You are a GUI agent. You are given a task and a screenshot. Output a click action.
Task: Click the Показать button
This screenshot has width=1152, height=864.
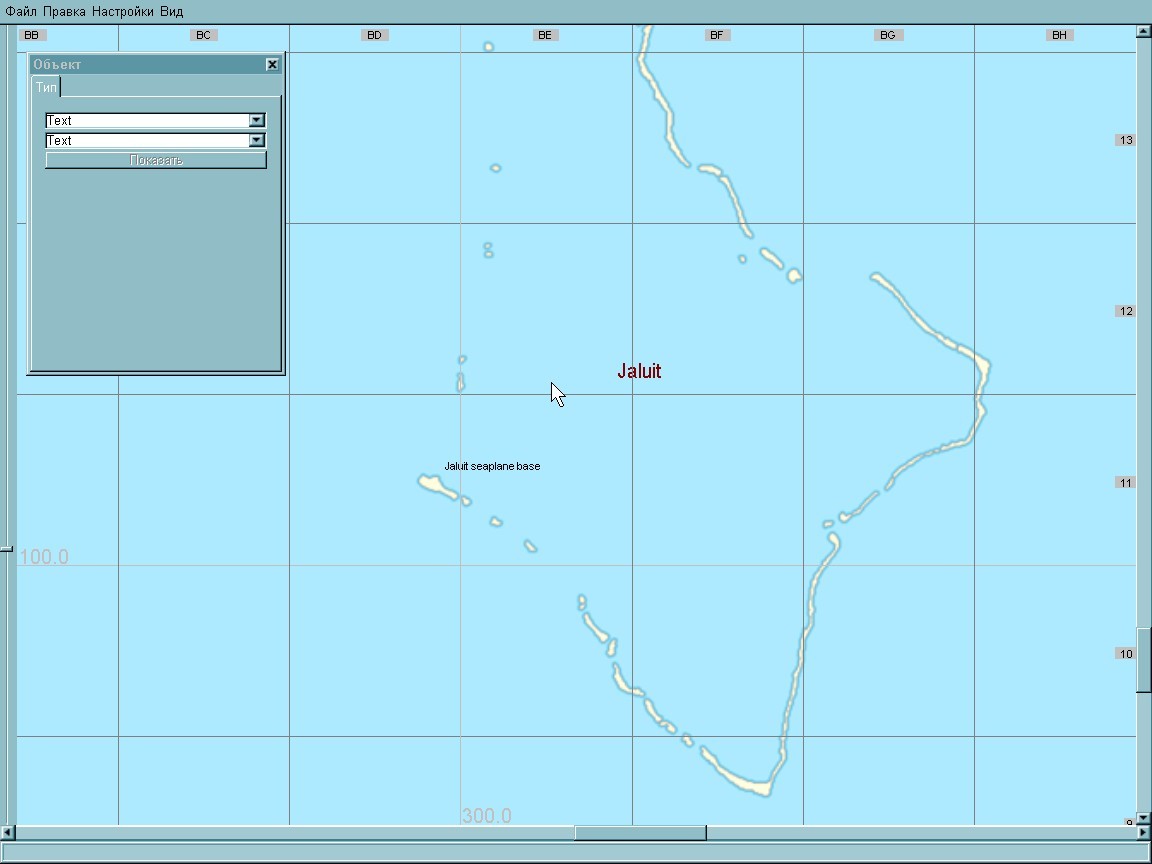pyautogui.click(x=156, y=160)
